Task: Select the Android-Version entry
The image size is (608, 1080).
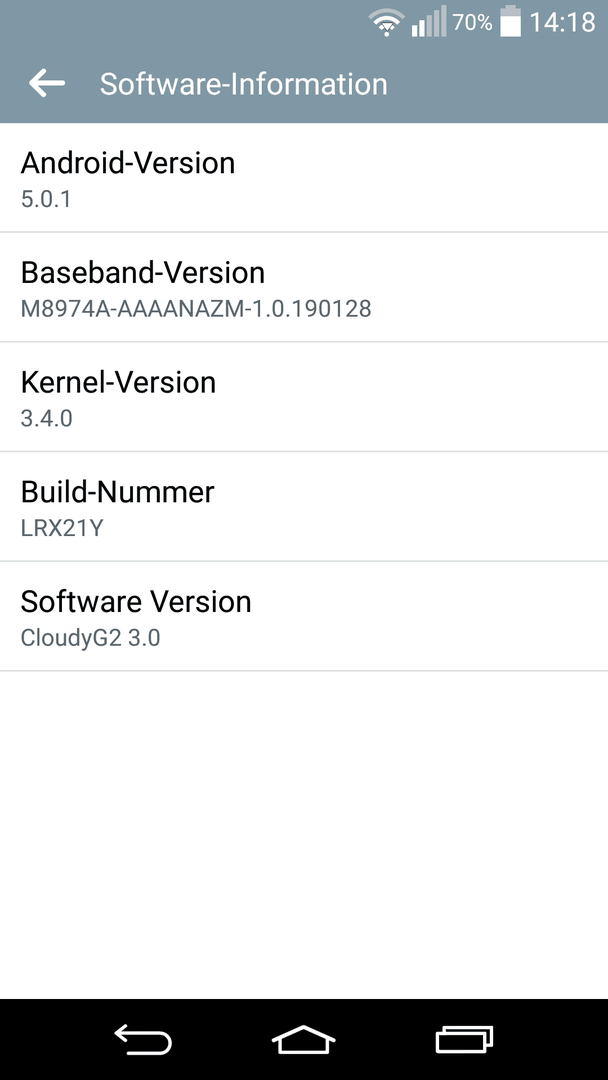Action: 304,178
